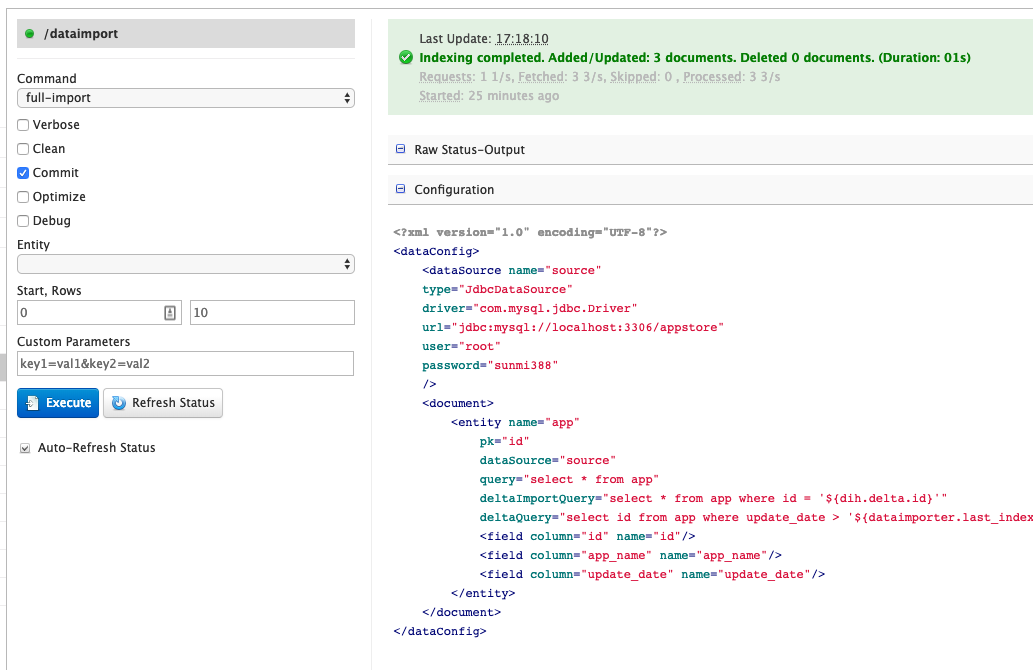Click the Processed label in status
The image size is (1033, 670).
point(713,77)
